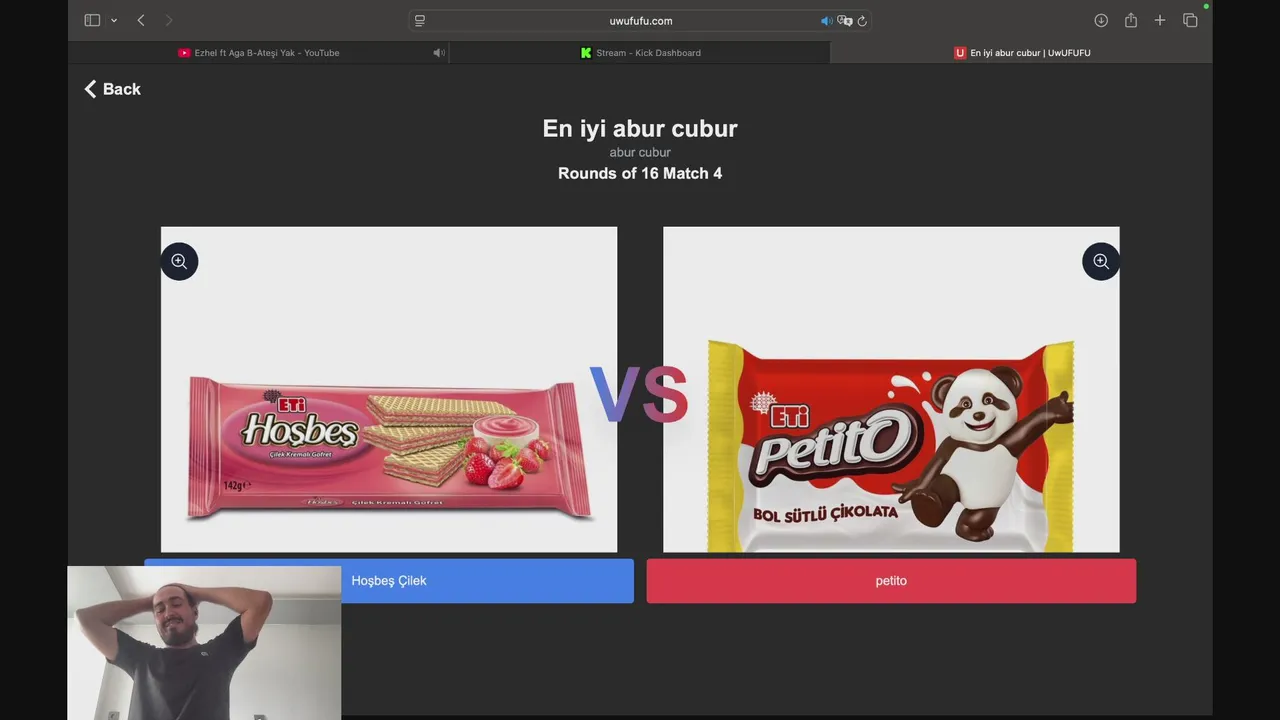The width and height of the screenshot is (1280, 720).
Task: Go back with the Safari back arrow
Action: pyautogui.click(x=141, y=20)
